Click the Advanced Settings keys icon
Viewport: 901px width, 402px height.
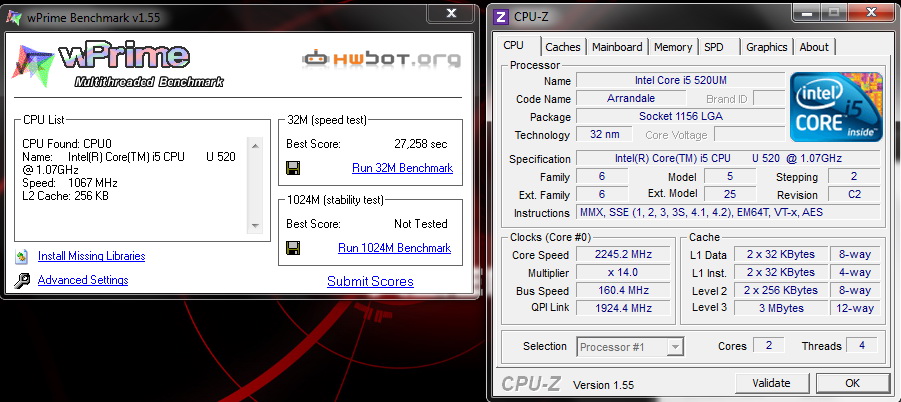tap(22, 280)
